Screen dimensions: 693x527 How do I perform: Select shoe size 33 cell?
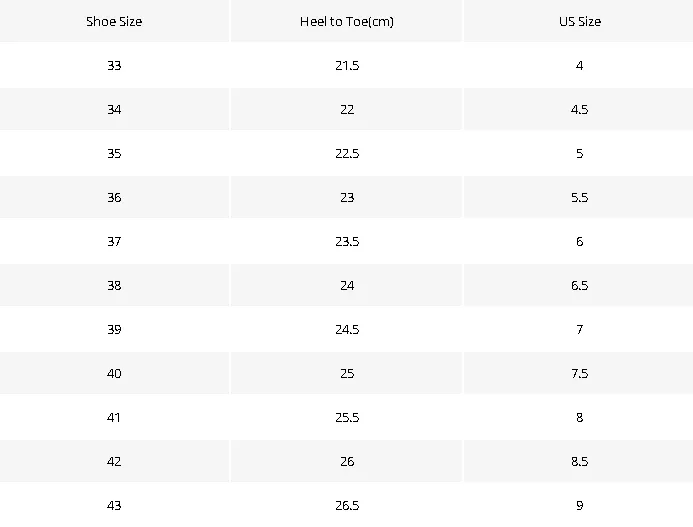(114, 65)
